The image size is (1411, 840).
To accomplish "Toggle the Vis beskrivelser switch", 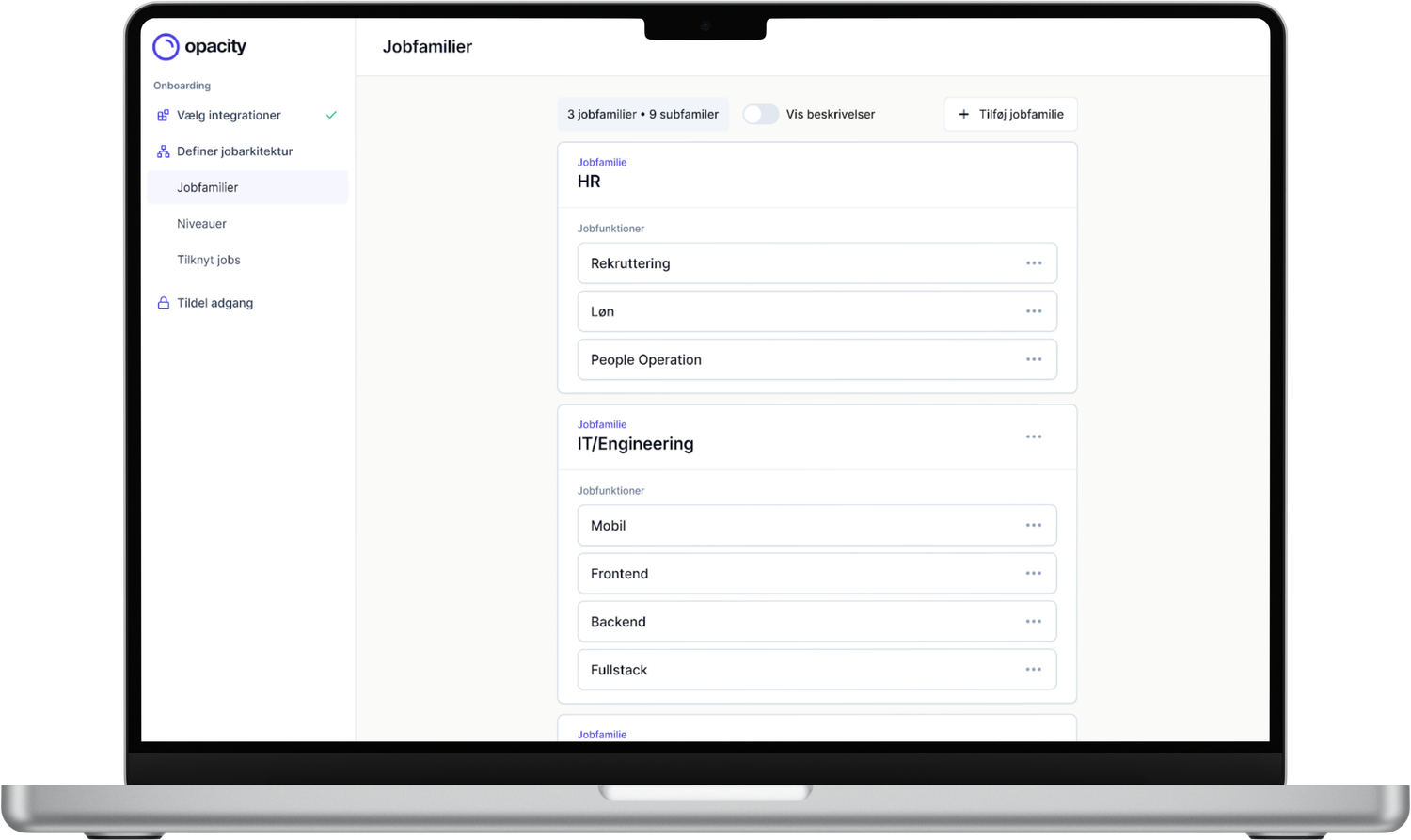I will (x=760, y=114).
